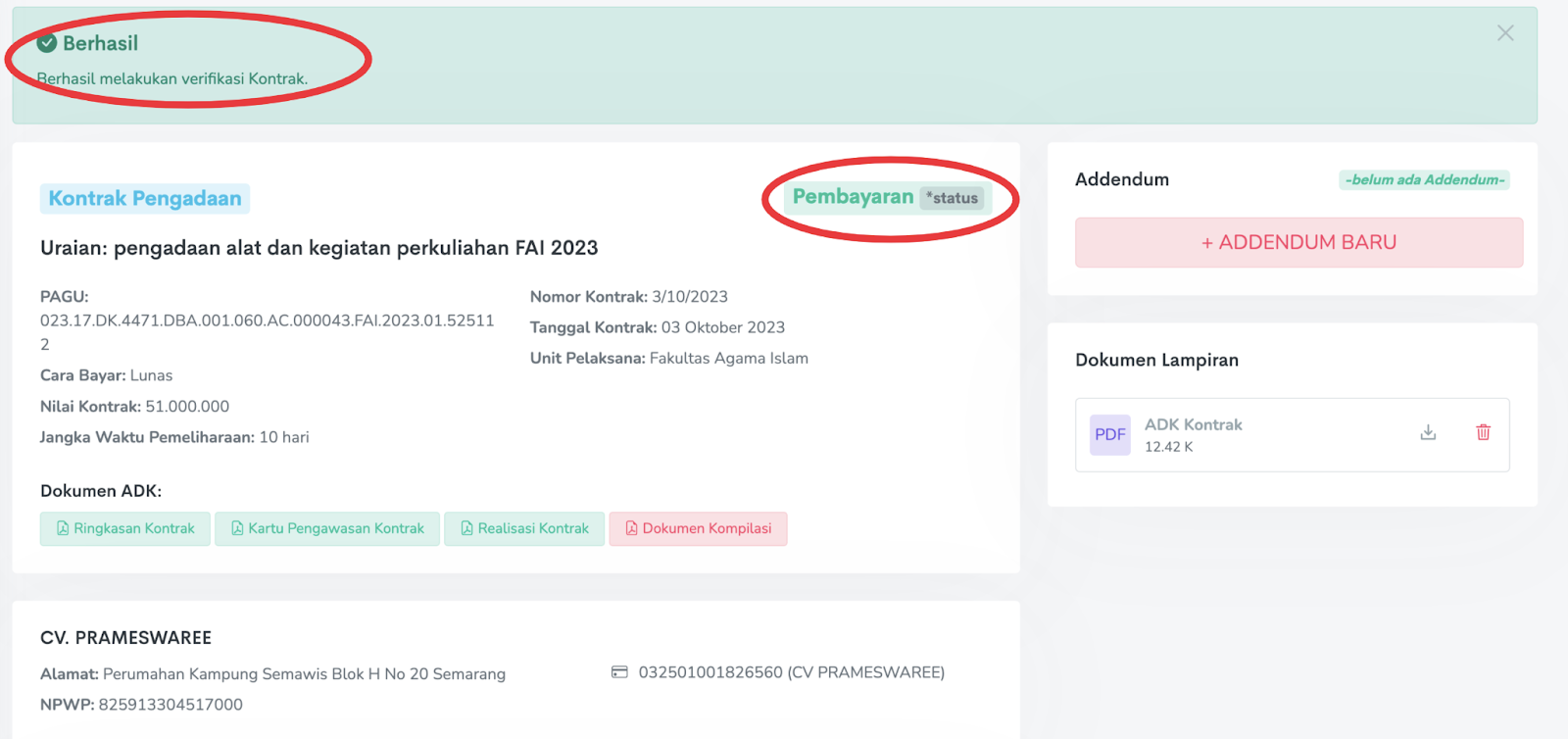Click the 12.42 K file size text

pos(1168,447)
